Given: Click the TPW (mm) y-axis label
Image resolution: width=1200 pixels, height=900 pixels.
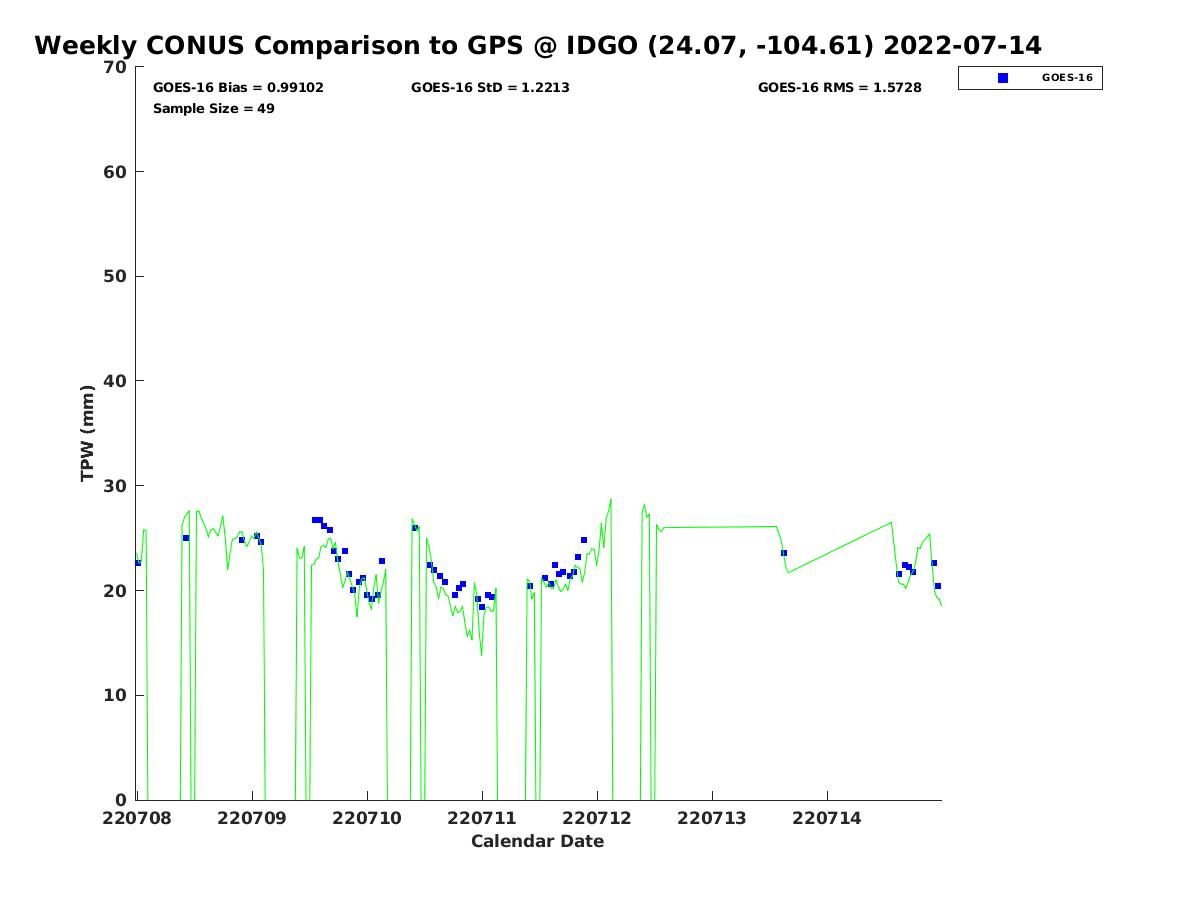Looking at the screenshot, I should tap(88, 433).
